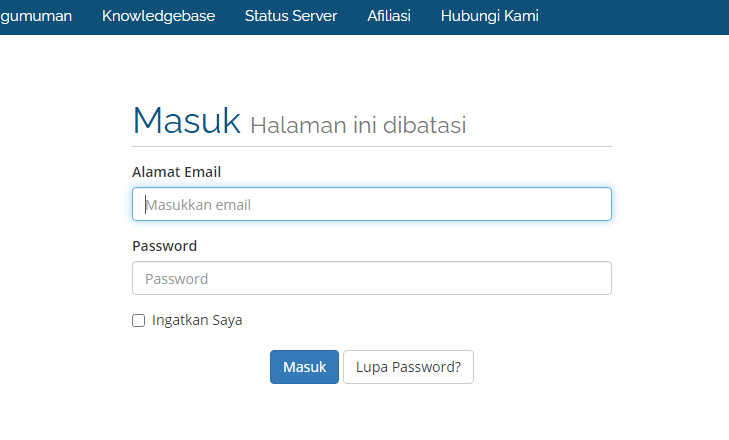Submit login with the blue Masuk button
Screen dimensions: 729x440
(x=304, y=367)
